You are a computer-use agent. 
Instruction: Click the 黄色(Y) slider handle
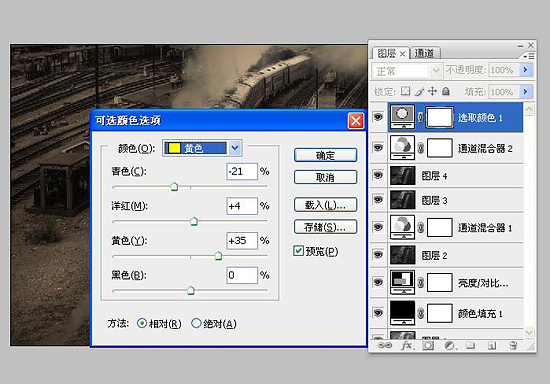pyautogui.click(x=218, y=256)
